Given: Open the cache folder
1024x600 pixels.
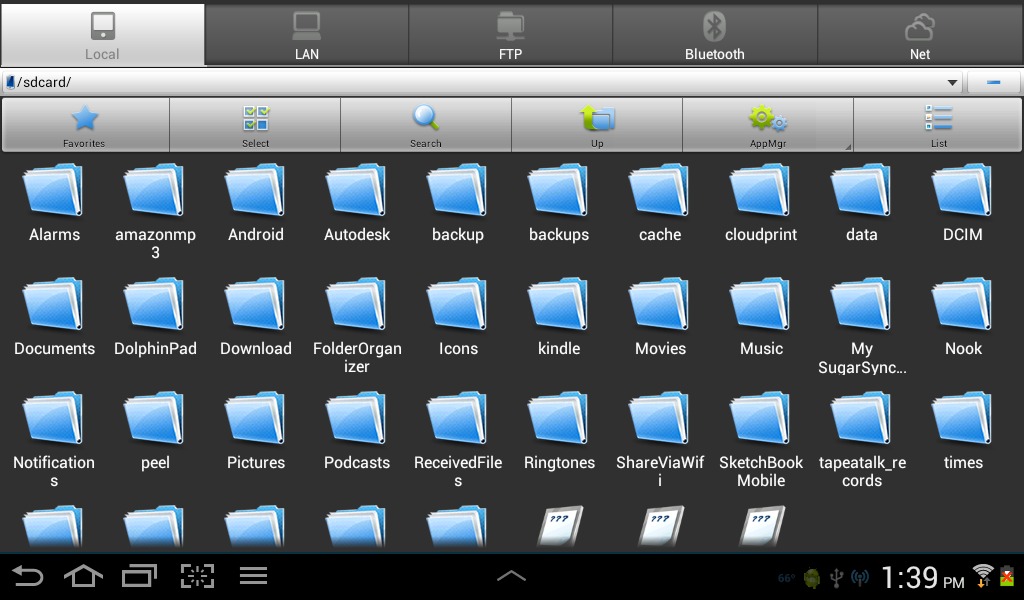Looking at the screenshot, I should coord(660,202).
